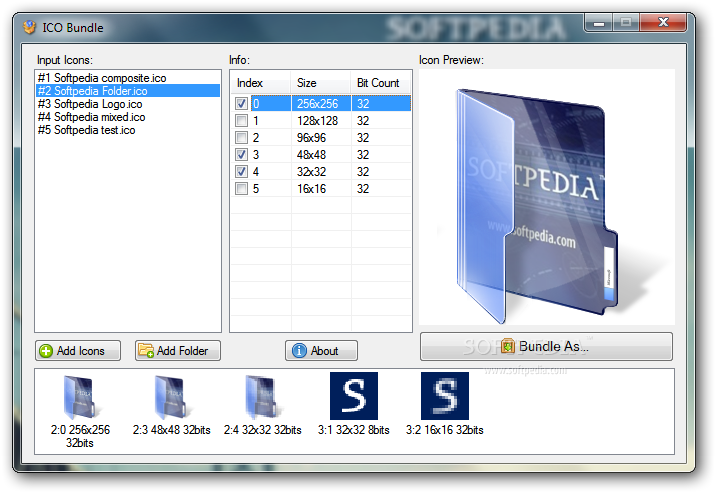Click the 256x256 size cell
The height and width of the screenshot is (493, 716).
321,104
